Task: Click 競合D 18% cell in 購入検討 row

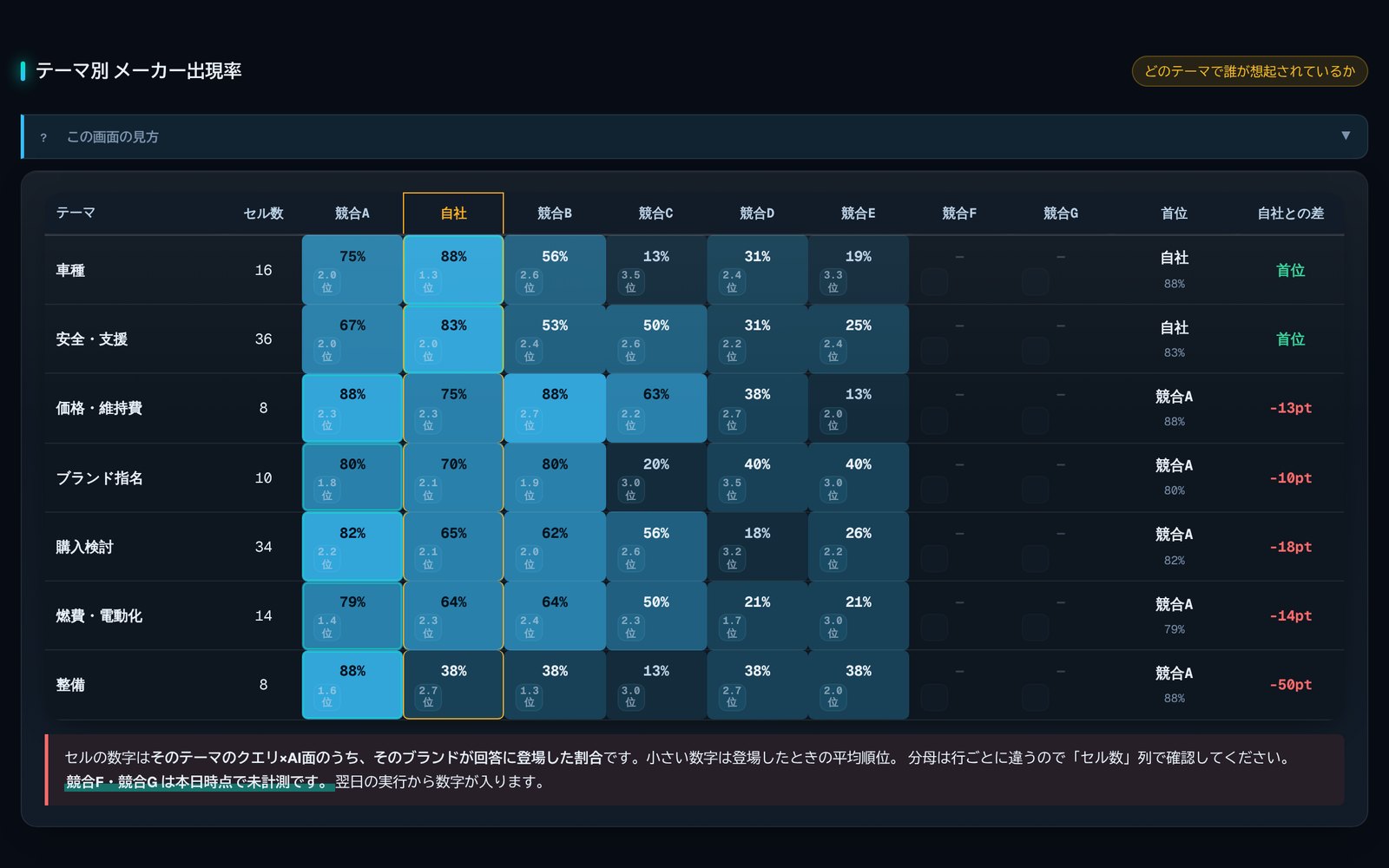Action: (757, 547)
